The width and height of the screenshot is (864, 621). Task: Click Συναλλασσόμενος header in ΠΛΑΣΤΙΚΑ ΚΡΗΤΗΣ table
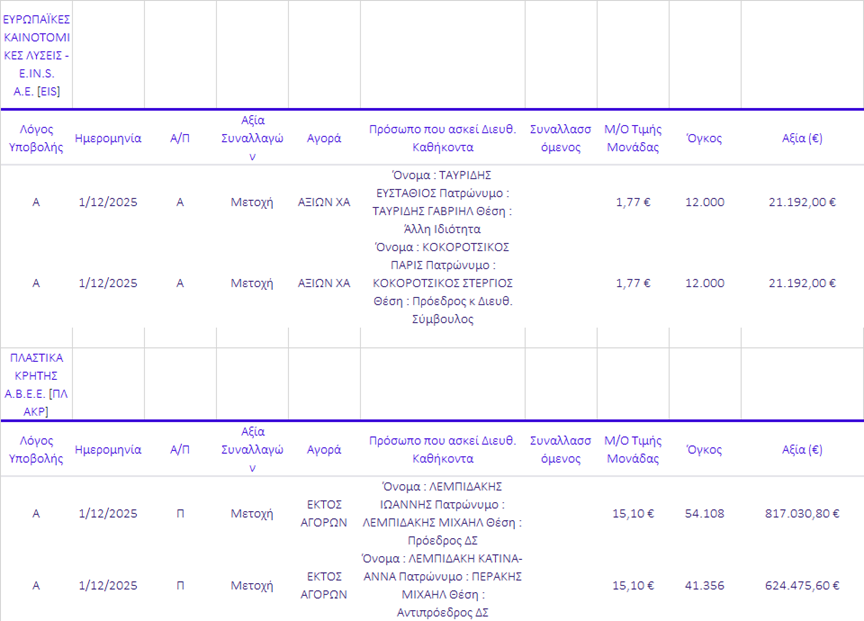(560, 450)
